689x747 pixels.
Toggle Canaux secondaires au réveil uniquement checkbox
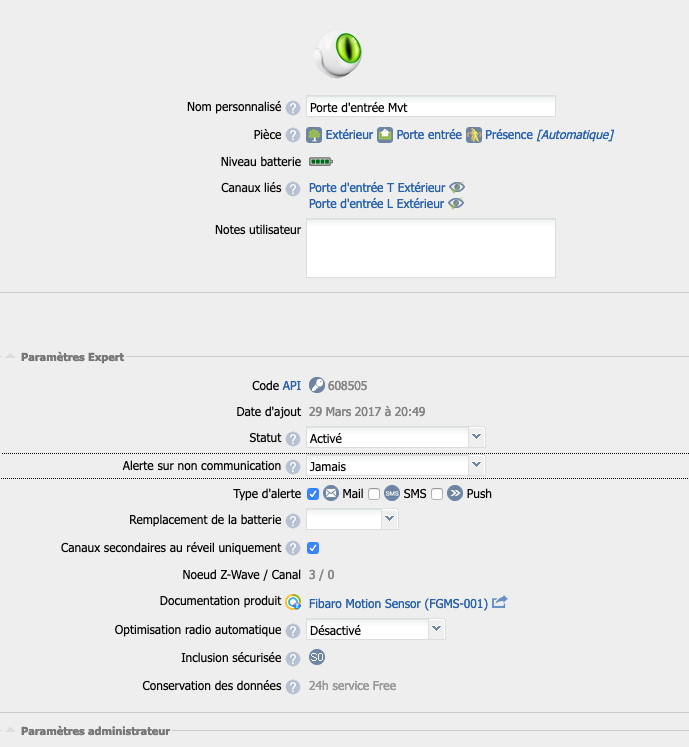[313, 548]
